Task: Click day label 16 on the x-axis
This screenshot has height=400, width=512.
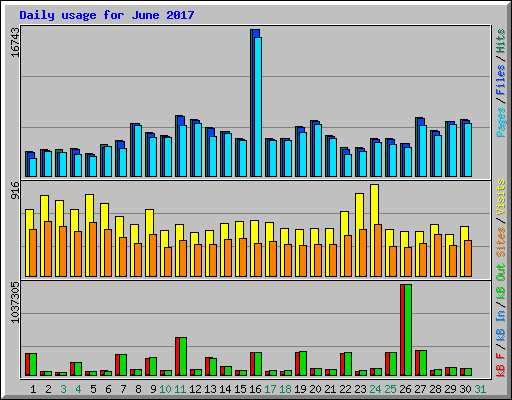Action: (255, 389)
